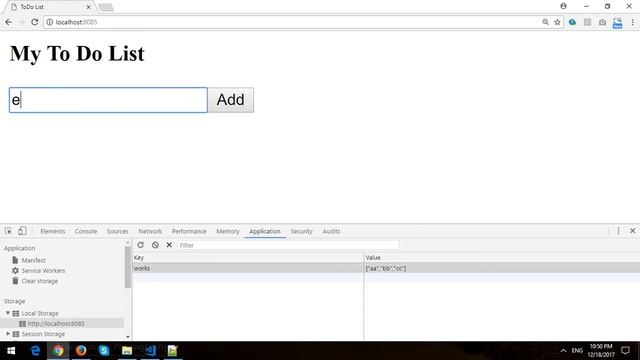
Task: Click the blue globe extension icon
Action: 572,22
